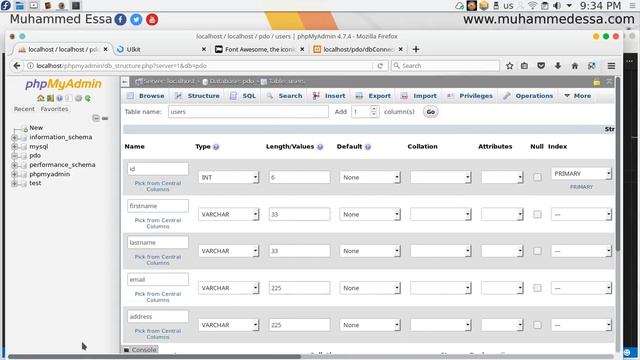Toggle Null checkbox for lastname column
The image size is (640, 360).
pyautogui.click(x=537, y=251)
